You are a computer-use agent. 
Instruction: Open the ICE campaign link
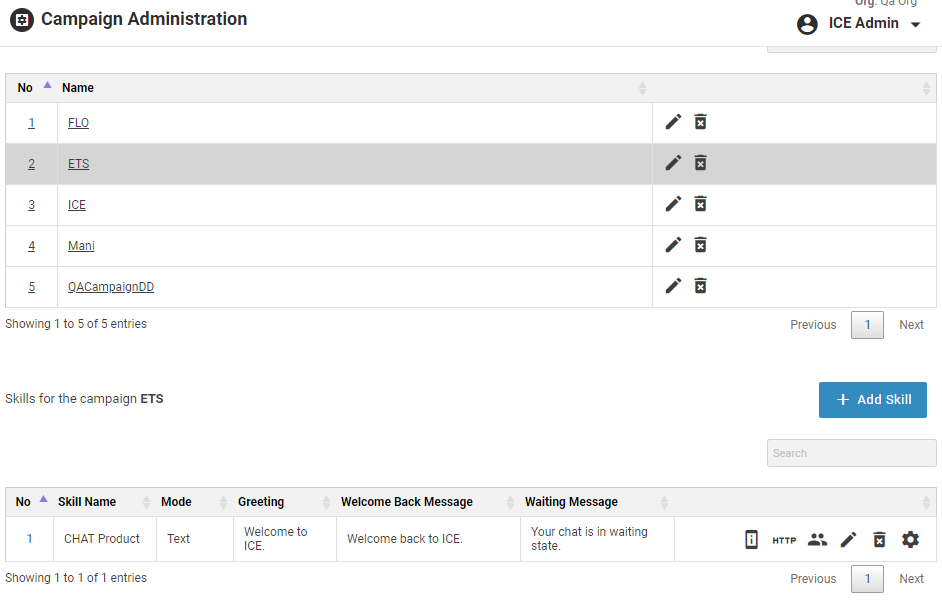pos(77,205)
